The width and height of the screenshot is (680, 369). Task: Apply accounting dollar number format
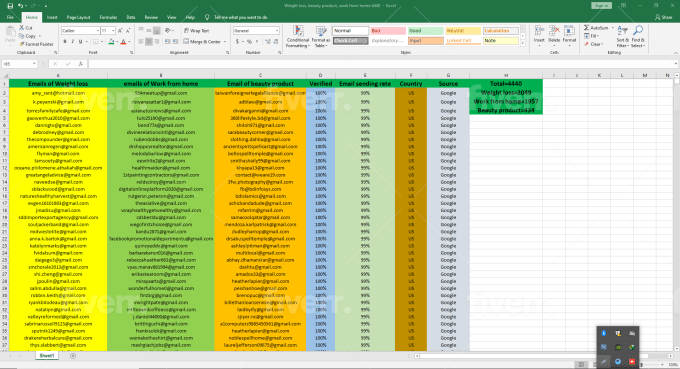coord(237,42)
